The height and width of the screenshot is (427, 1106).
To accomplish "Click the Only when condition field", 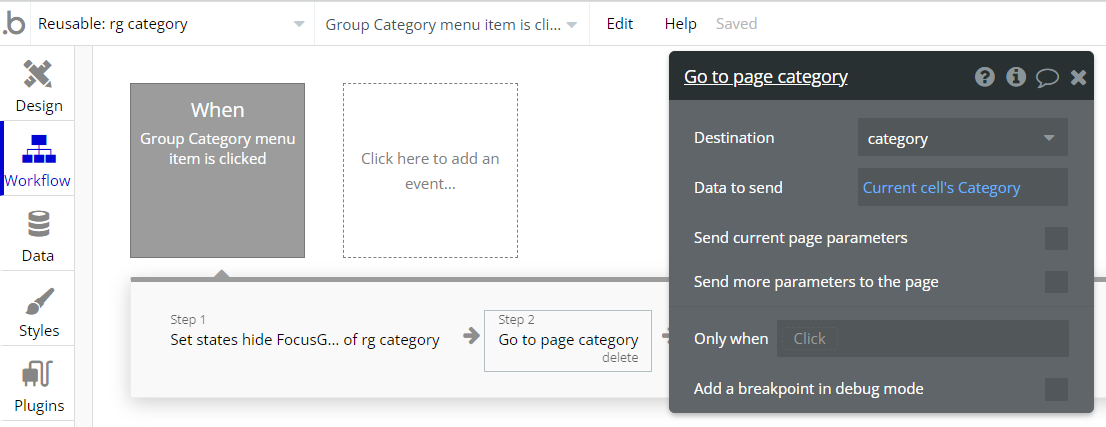I will (x=922, y=339).
